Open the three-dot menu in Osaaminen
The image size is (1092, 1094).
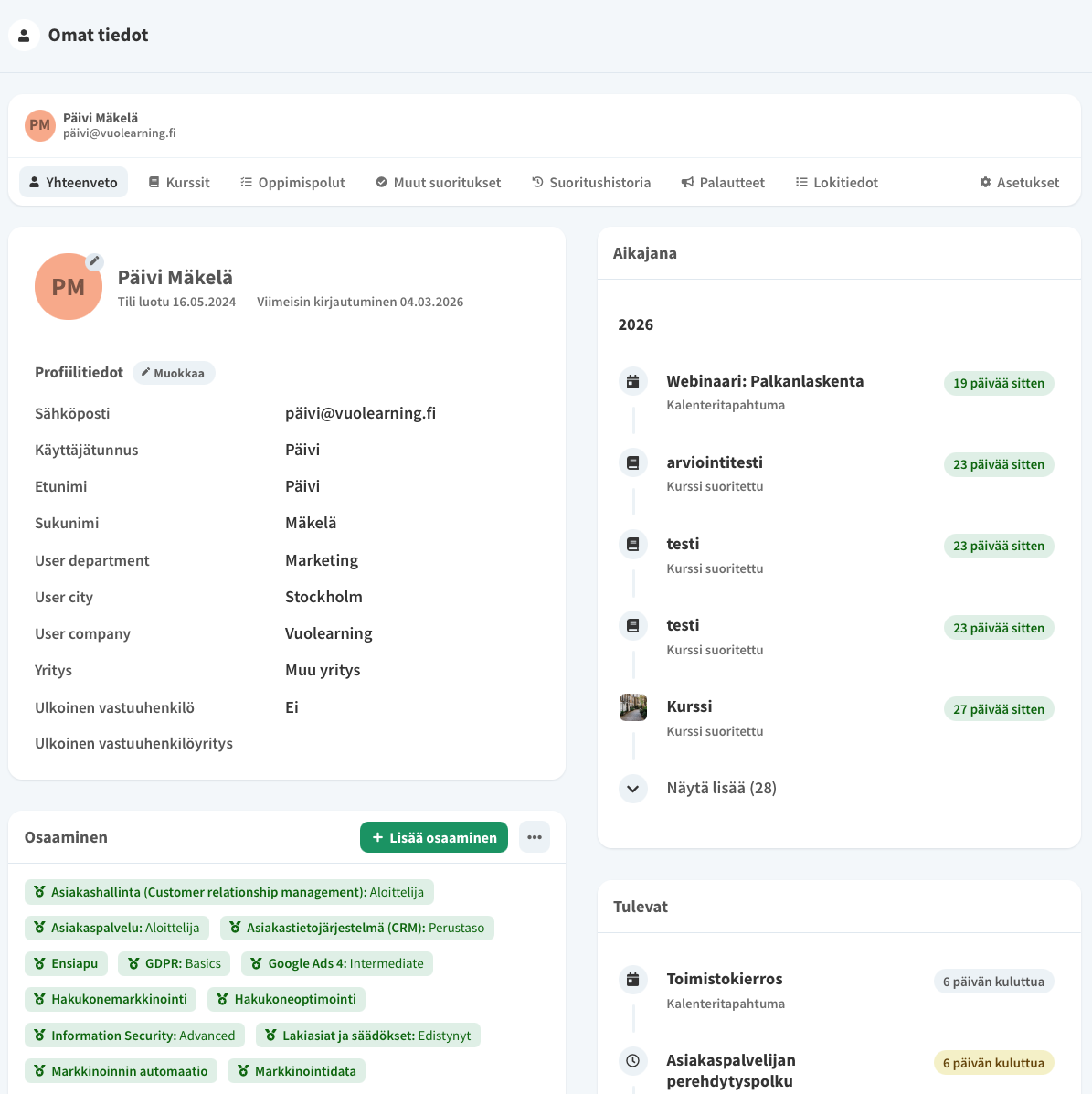click(x=535, y=837)
